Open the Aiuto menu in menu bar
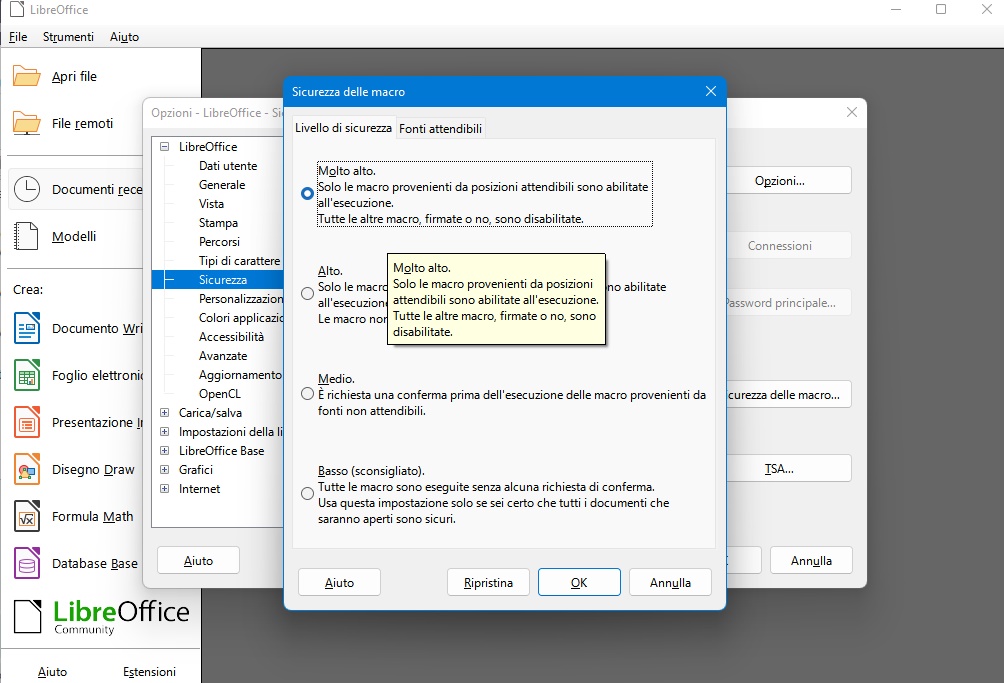 pos(124,37)
